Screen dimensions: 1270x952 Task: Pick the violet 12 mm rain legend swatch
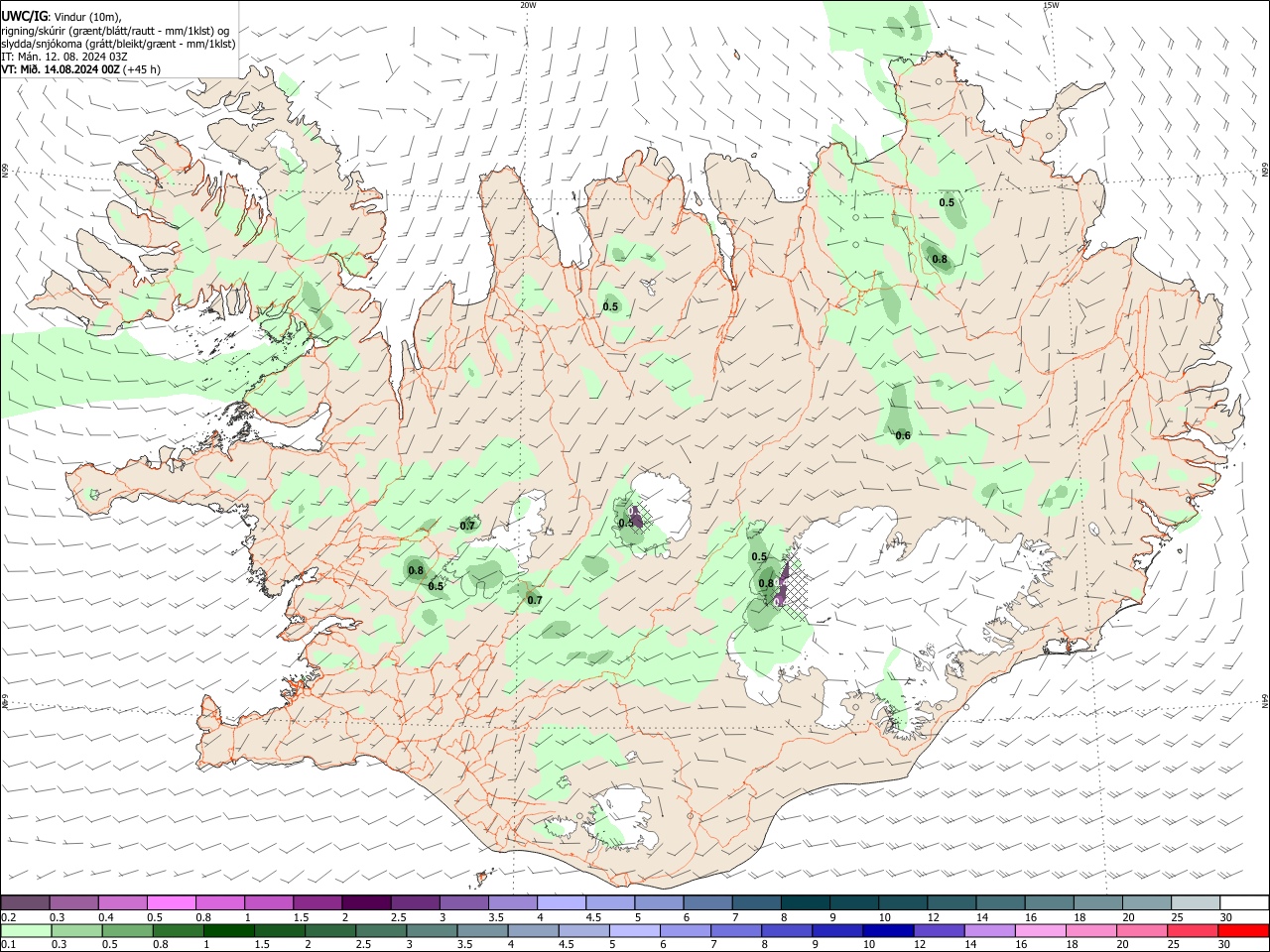(938, 930)
